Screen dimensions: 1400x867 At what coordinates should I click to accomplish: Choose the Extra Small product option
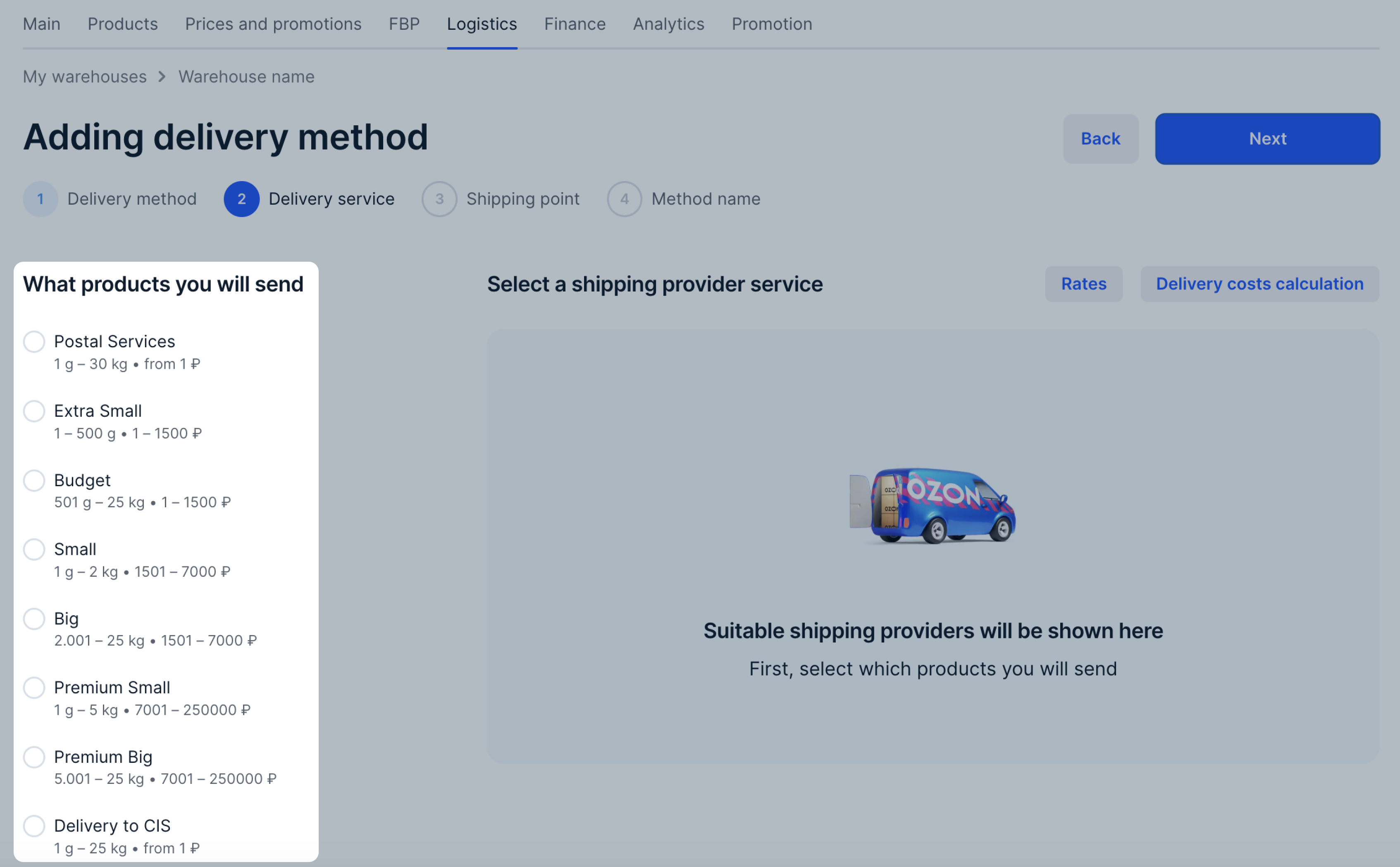pos(34,411)
